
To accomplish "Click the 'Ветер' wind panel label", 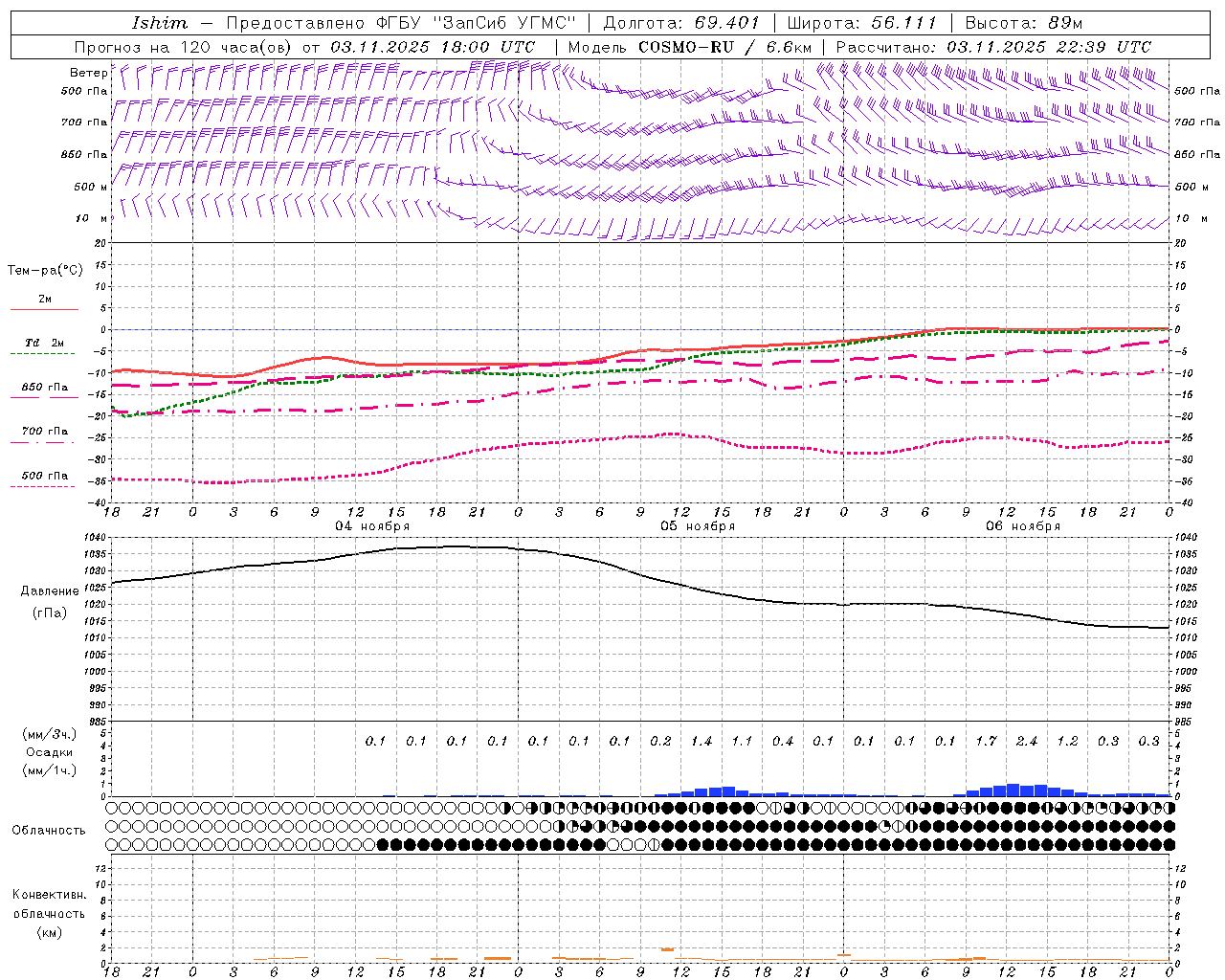I will (89, 73).
